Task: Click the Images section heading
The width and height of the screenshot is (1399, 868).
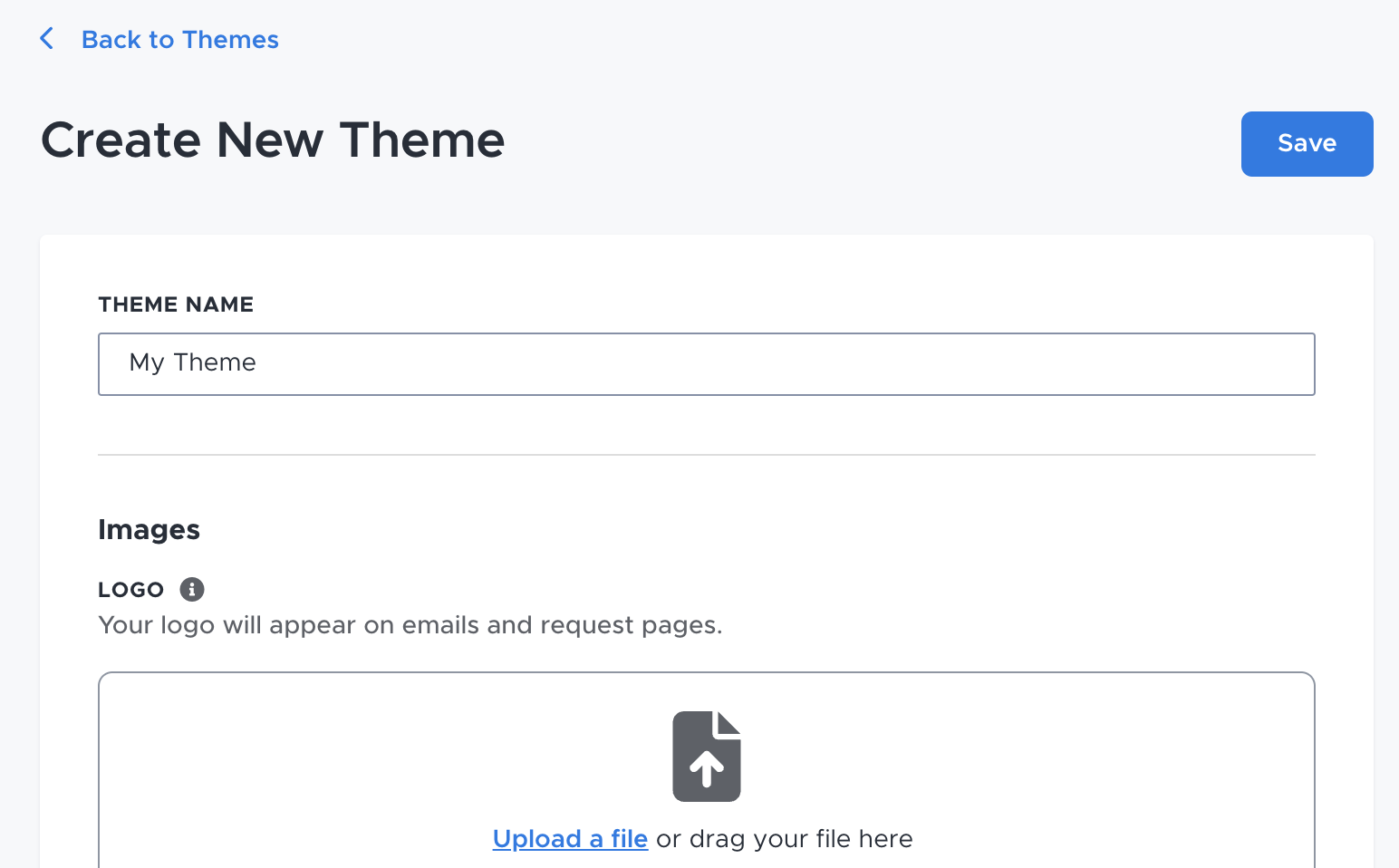Action: [149, 530]
